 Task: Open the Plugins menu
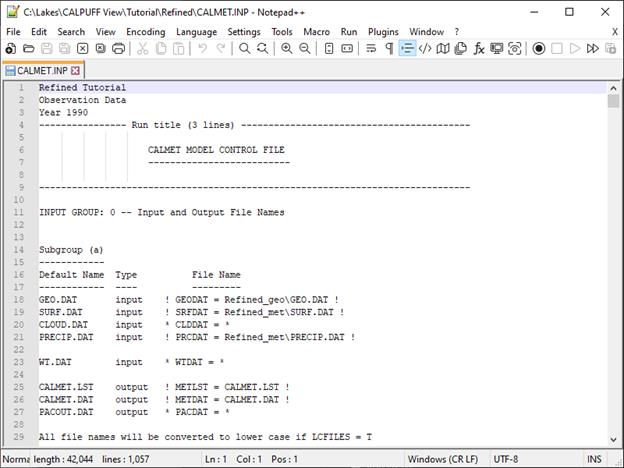click(x=383, y=31)
